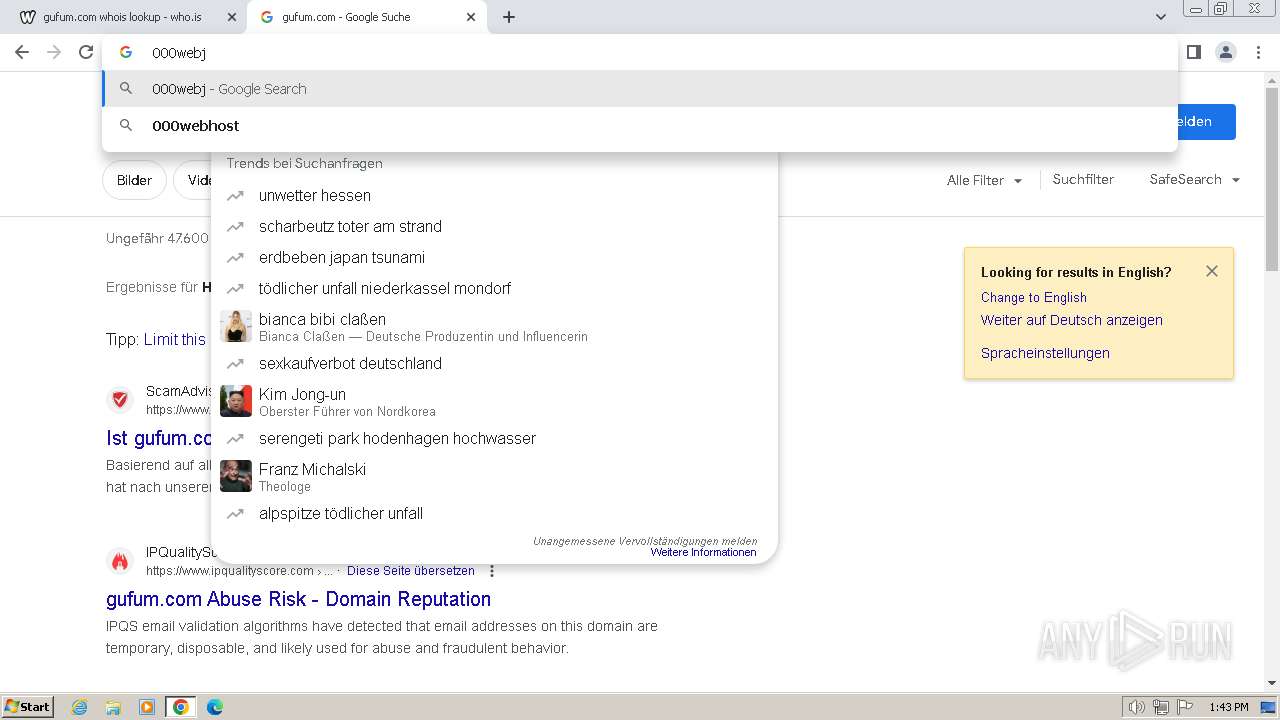
Task: Select trend 'unwetter hessen'
Action: tap(315, 196)
